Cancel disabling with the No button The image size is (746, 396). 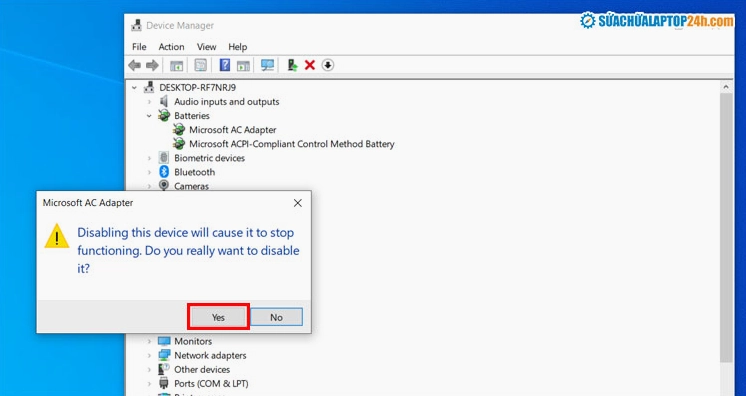pos(276,317)
